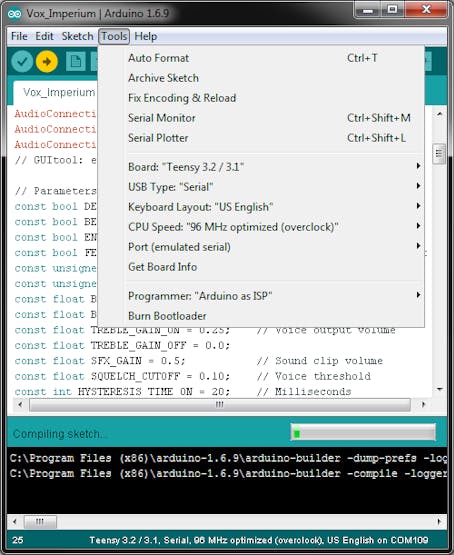This screenshot has width=454, height=555.
Task: Click editor vertical scrollbar thumb
Action: click(x=439, y=154)
